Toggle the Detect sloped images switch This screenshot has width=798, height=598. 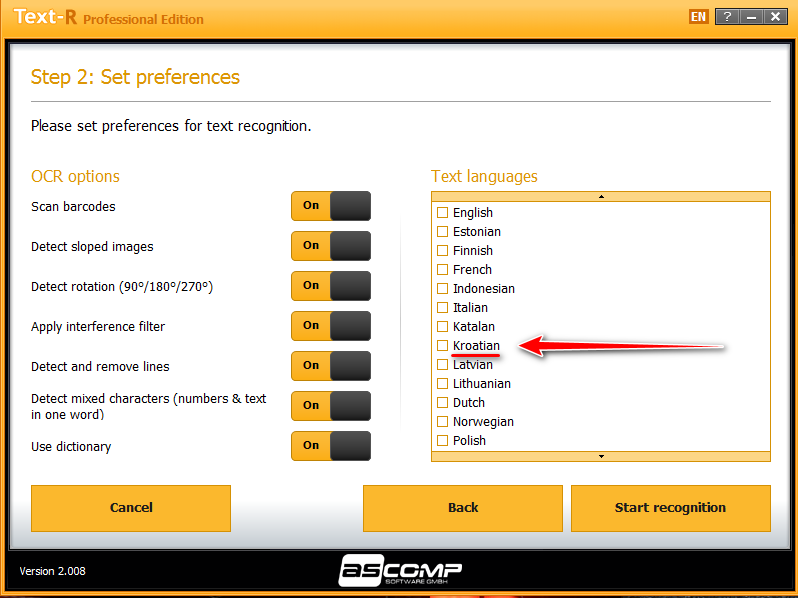pyautogui.click(x=331, y=246)
